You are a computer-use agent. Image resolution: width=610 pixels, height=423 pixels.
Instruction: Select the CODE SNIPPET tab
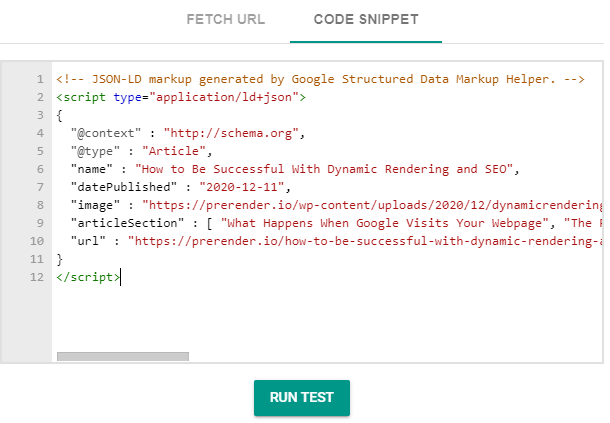(x=366, y=19)
